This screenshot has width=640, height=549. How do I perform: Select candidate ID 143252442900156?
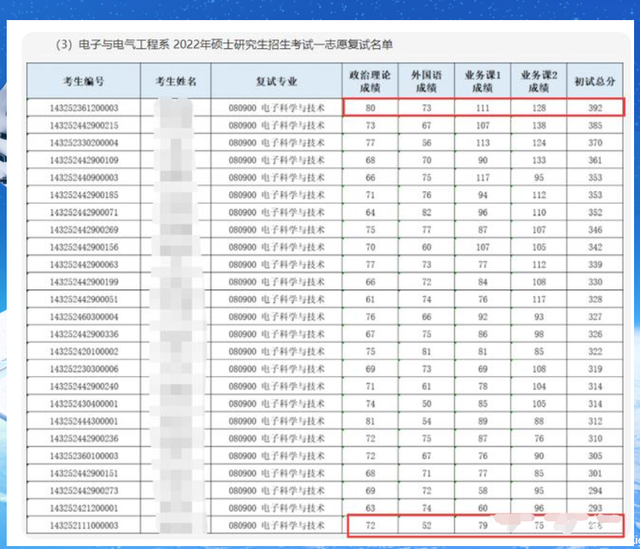pyautogui.click(x=84, y=247)
